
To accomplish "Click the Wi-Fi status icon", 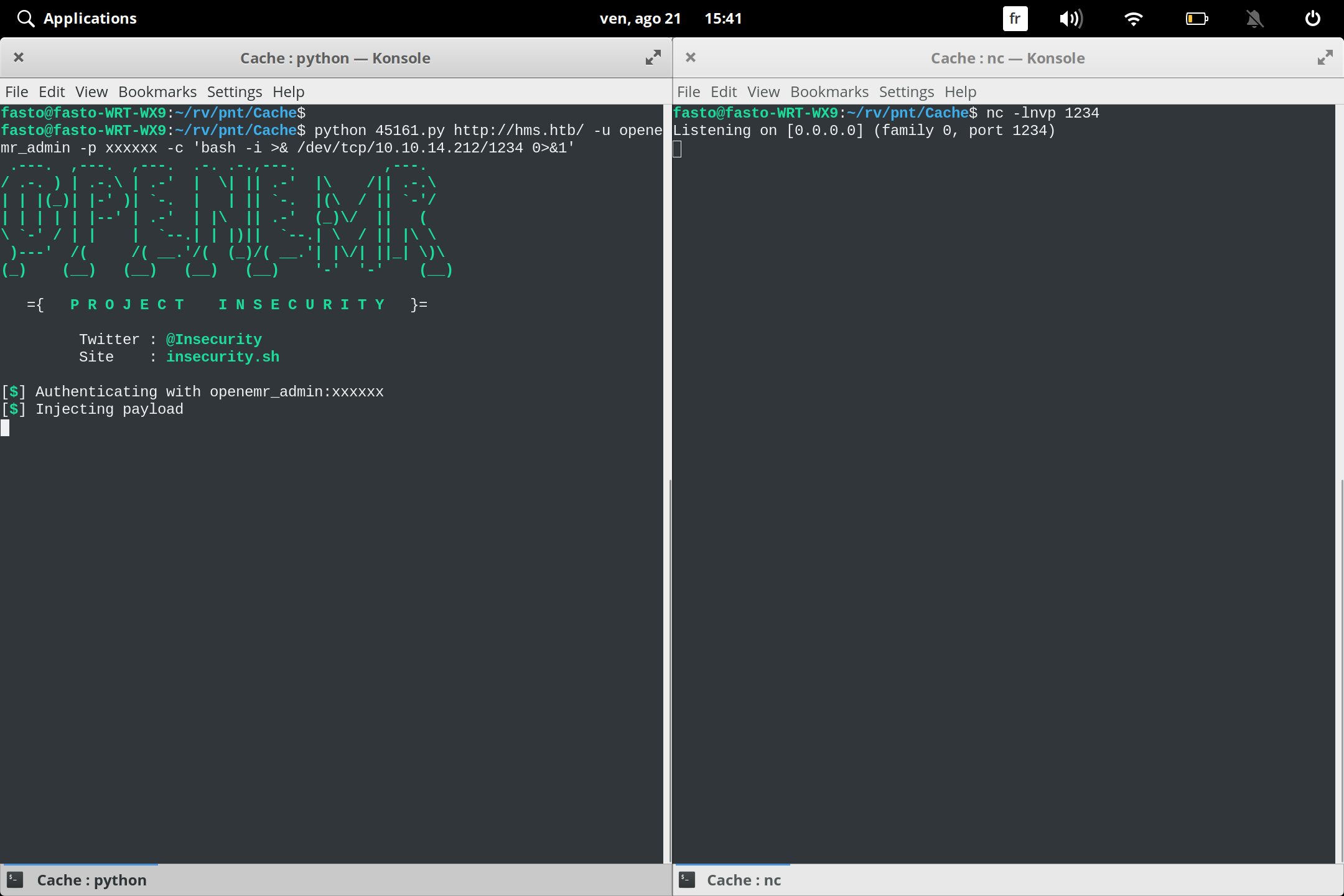I will (x=1134, y=19).
